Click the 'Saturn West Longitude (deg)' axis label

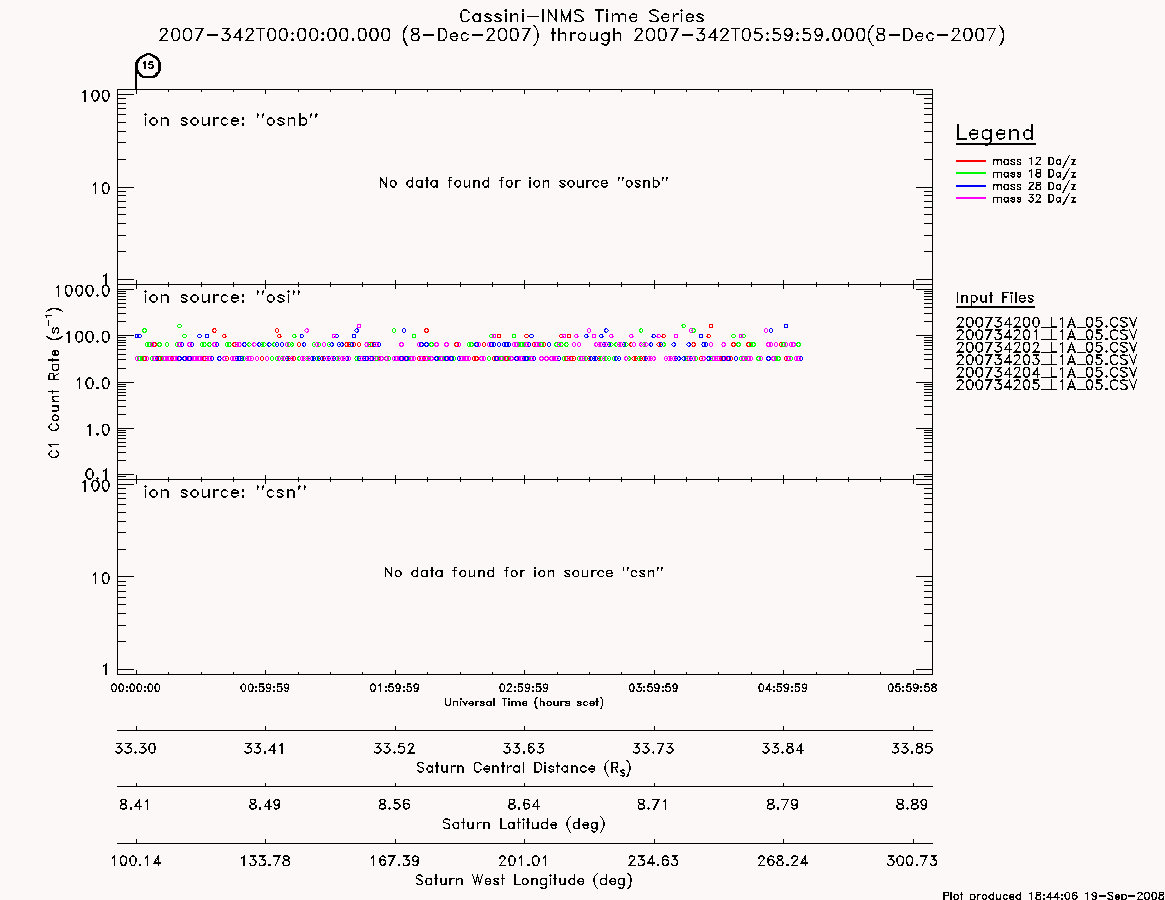click(524, 881)
